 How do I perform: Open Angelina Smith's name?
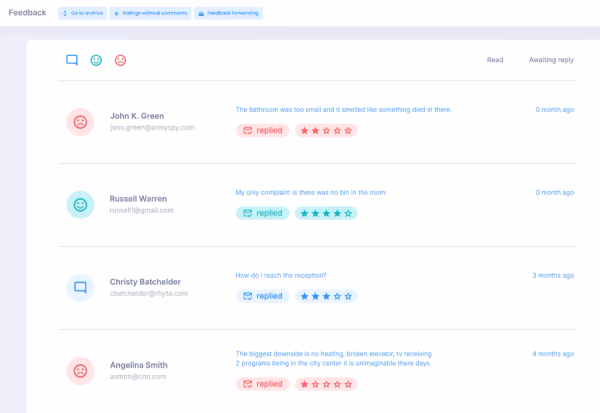139,365
